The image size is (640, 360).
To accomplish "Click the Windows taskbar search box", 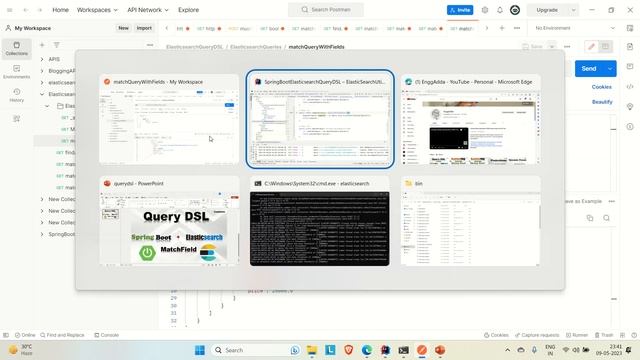I will coord(256,350).
